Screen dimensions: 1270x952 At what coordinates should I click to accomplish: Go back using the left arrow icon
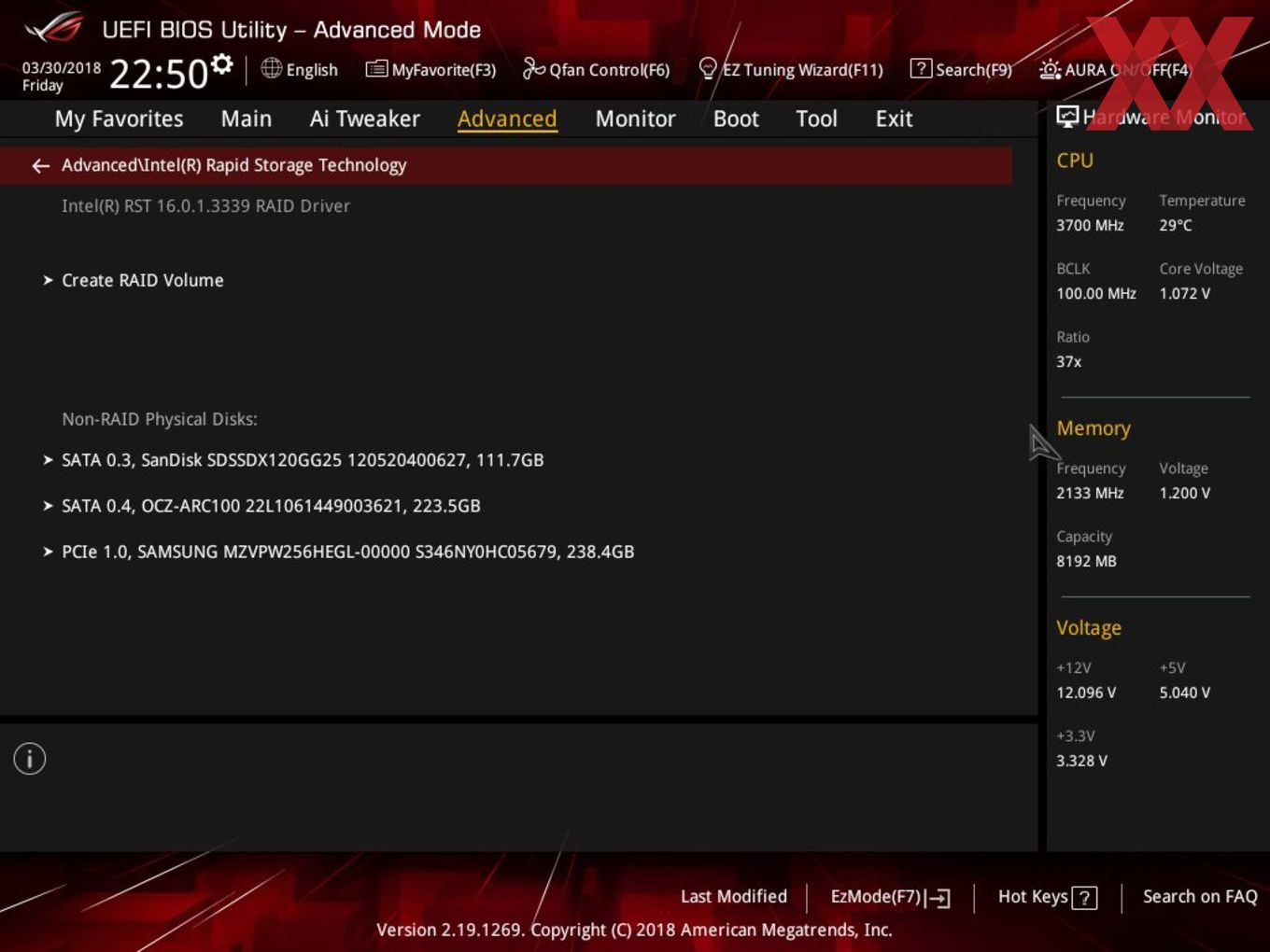40,165
